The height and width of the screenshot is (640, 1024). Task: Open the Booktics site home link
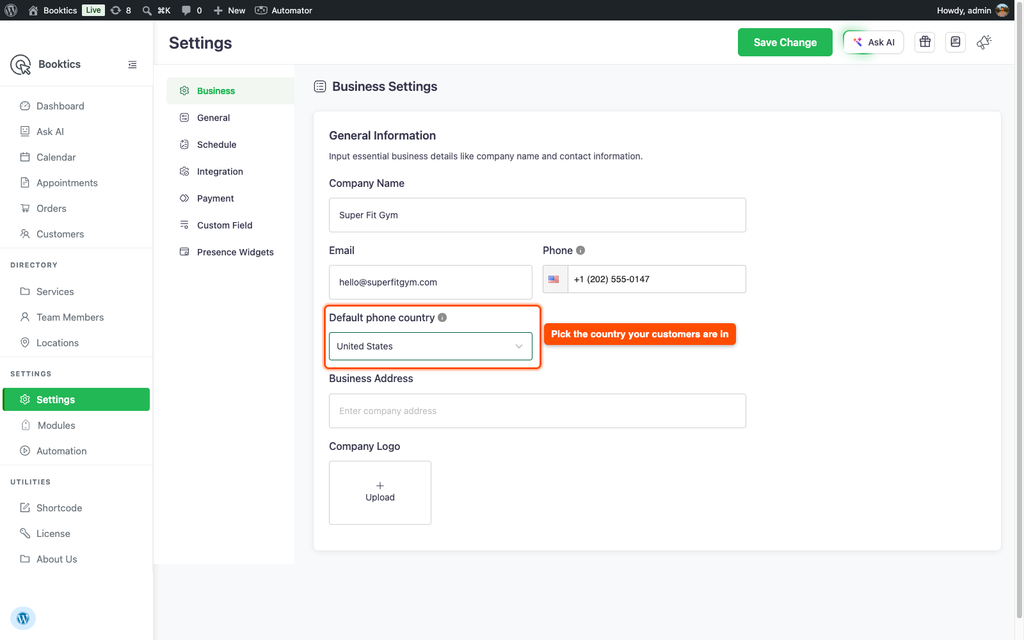pyautogui.click(x=52, y=10)
